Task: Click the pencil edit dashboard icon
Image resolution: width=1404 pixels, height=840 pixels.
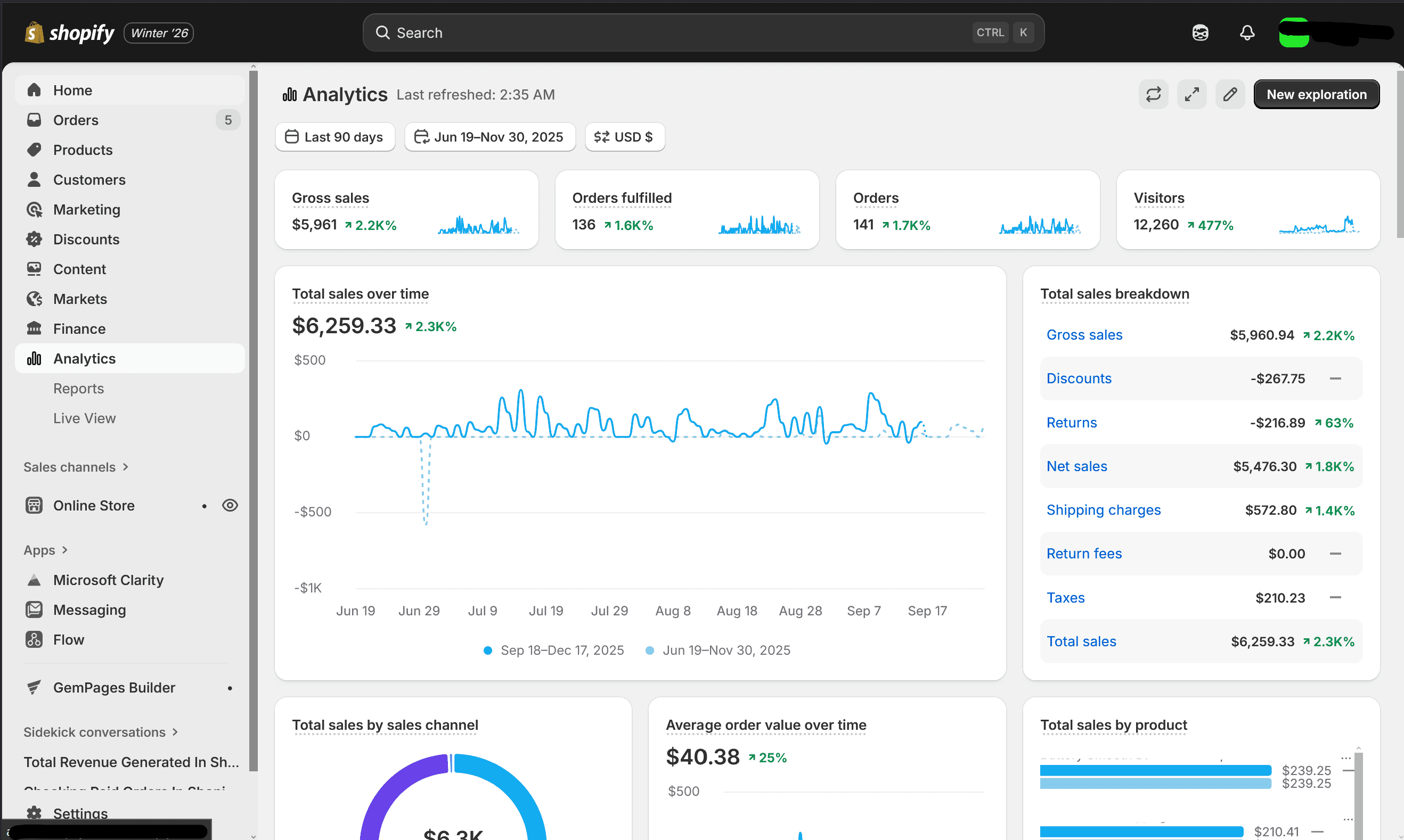Action: (x=1229, y=94)
